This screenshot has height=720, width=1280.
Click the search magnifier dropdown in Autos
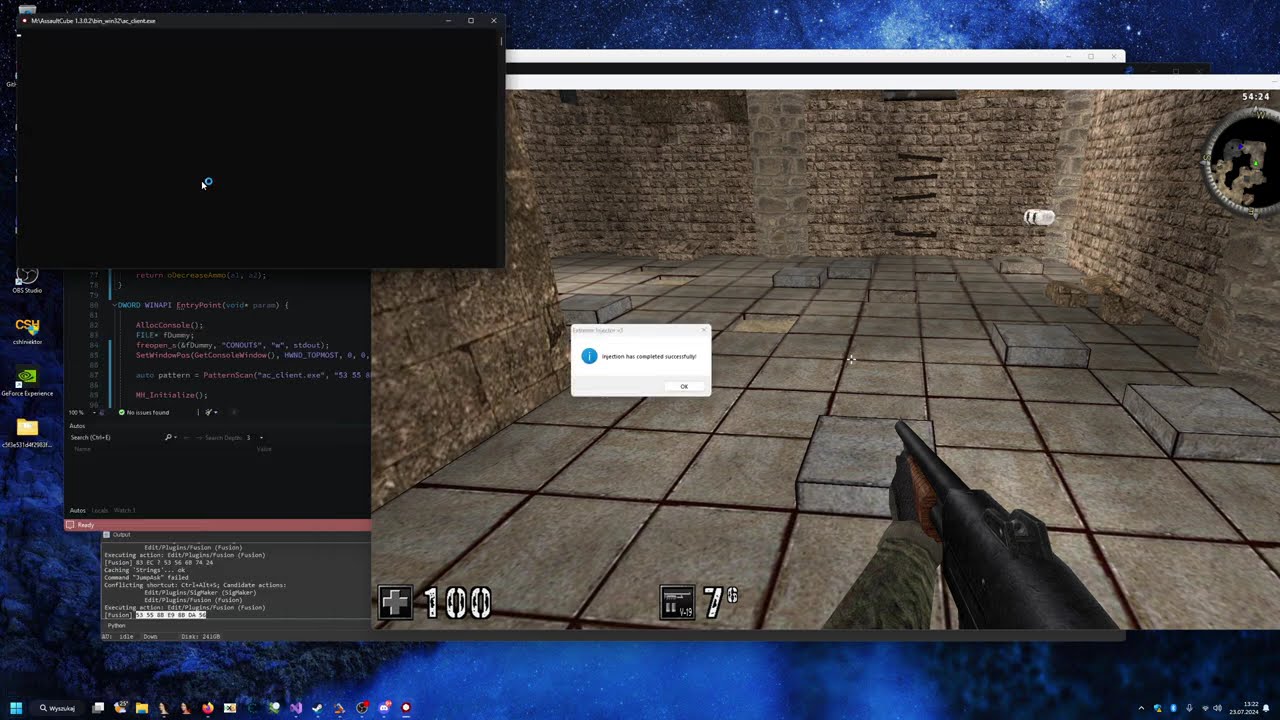point(170,437)
